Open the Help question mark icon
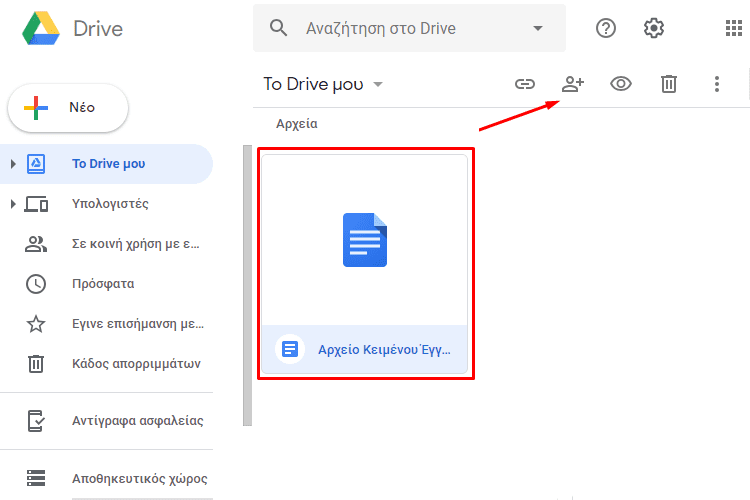The image size is (750, 500). click(606, 28)
